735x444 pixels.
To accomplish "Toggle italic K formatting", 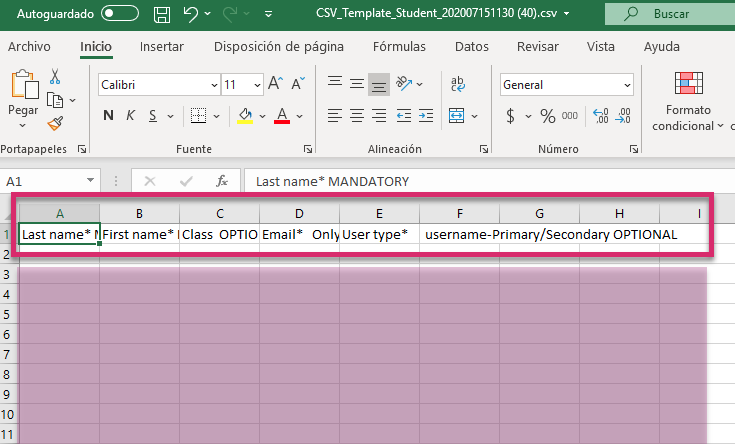I will point(130,115).
